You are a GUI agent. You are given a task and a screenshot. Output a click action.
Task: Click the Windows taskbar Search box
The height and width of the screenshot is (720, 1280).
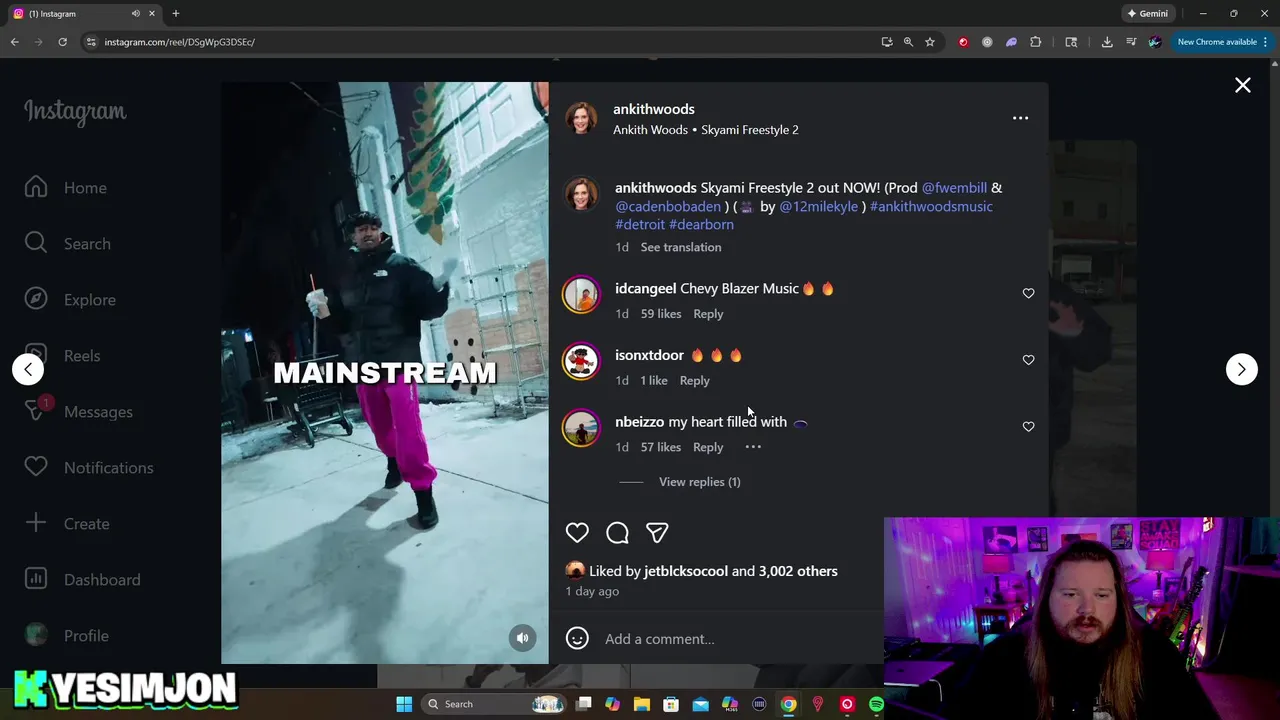[494, 704]
